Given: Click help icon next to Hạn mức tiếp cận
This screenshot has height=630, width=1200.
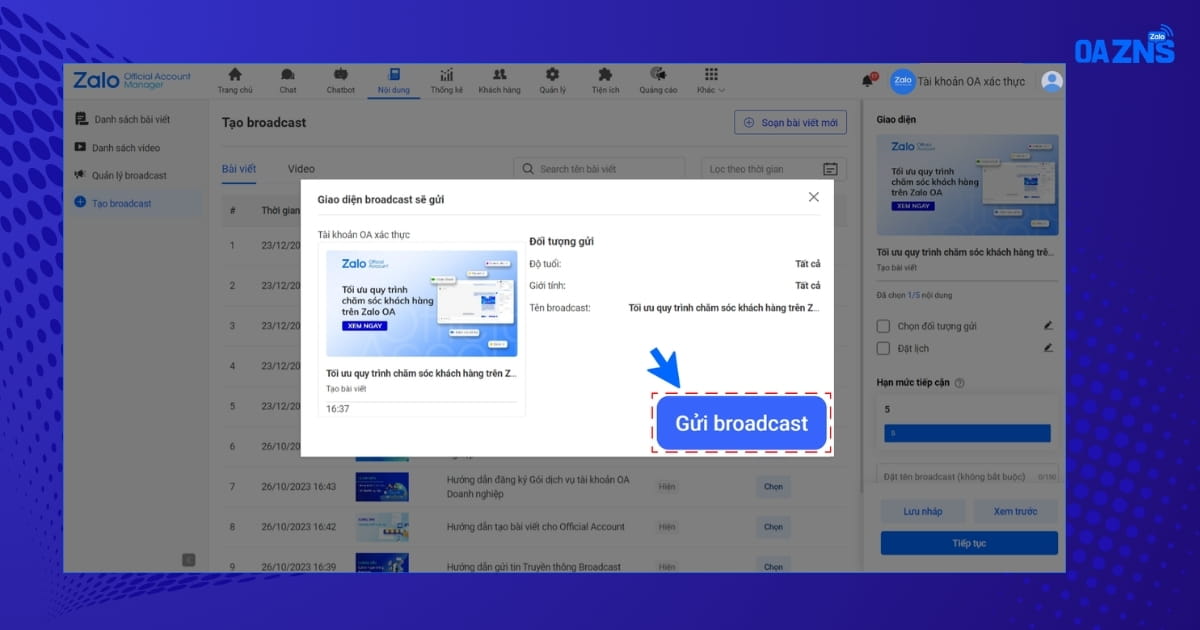Looking at the screenshot, I should click(x=959, y=383).
